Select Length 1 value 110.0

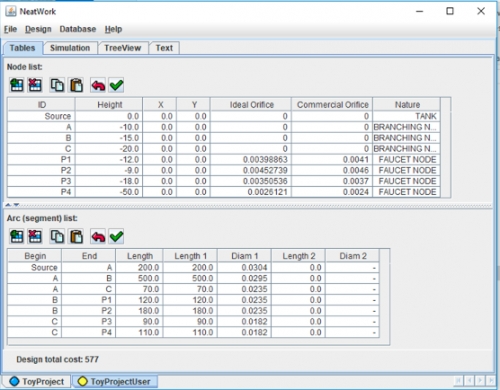190,332
